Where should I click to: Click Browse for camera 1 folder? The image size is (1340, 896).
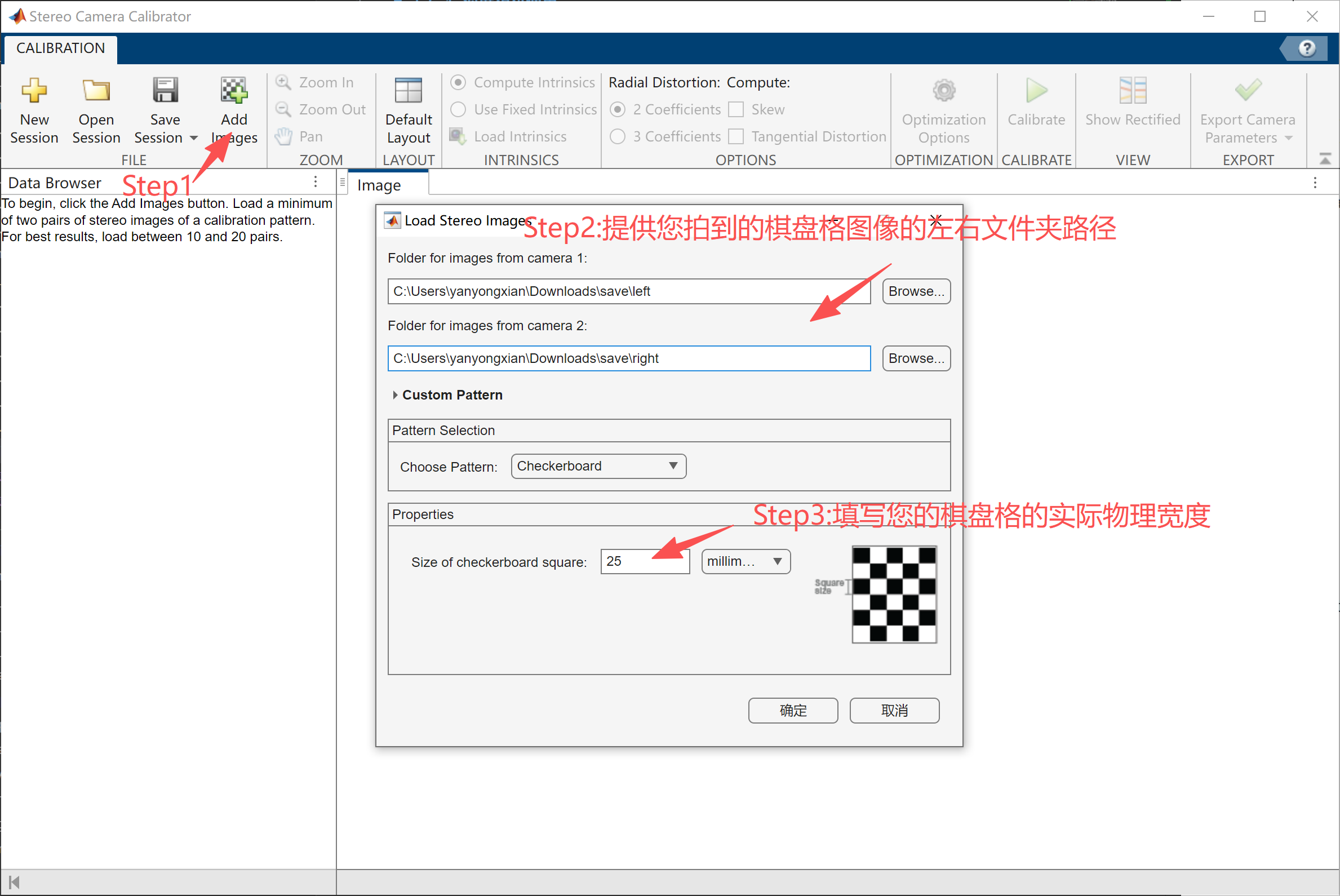[916, 291]
